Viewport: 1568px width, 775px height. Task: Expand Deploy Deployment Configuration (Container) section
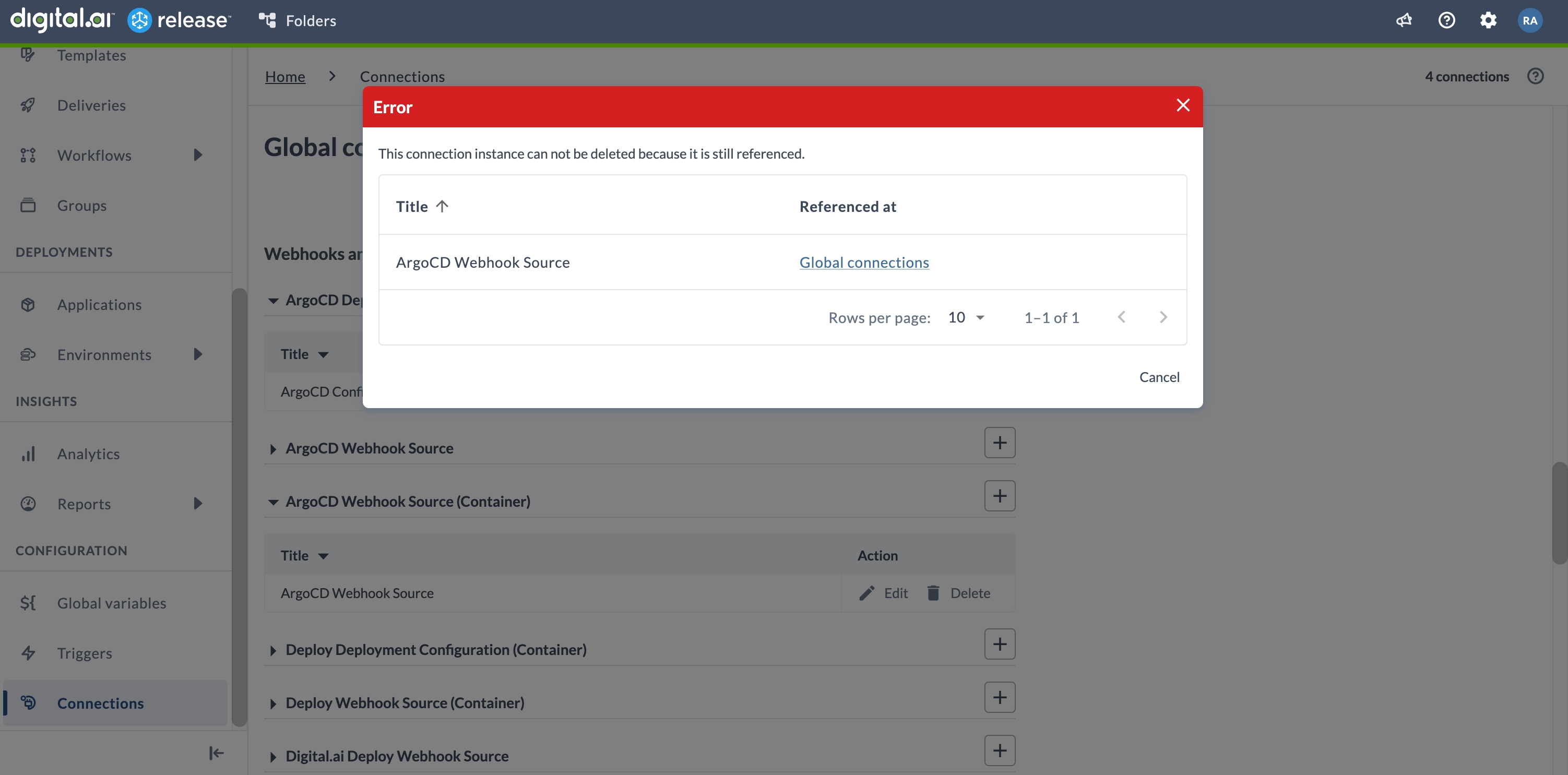tap(274, 650)
